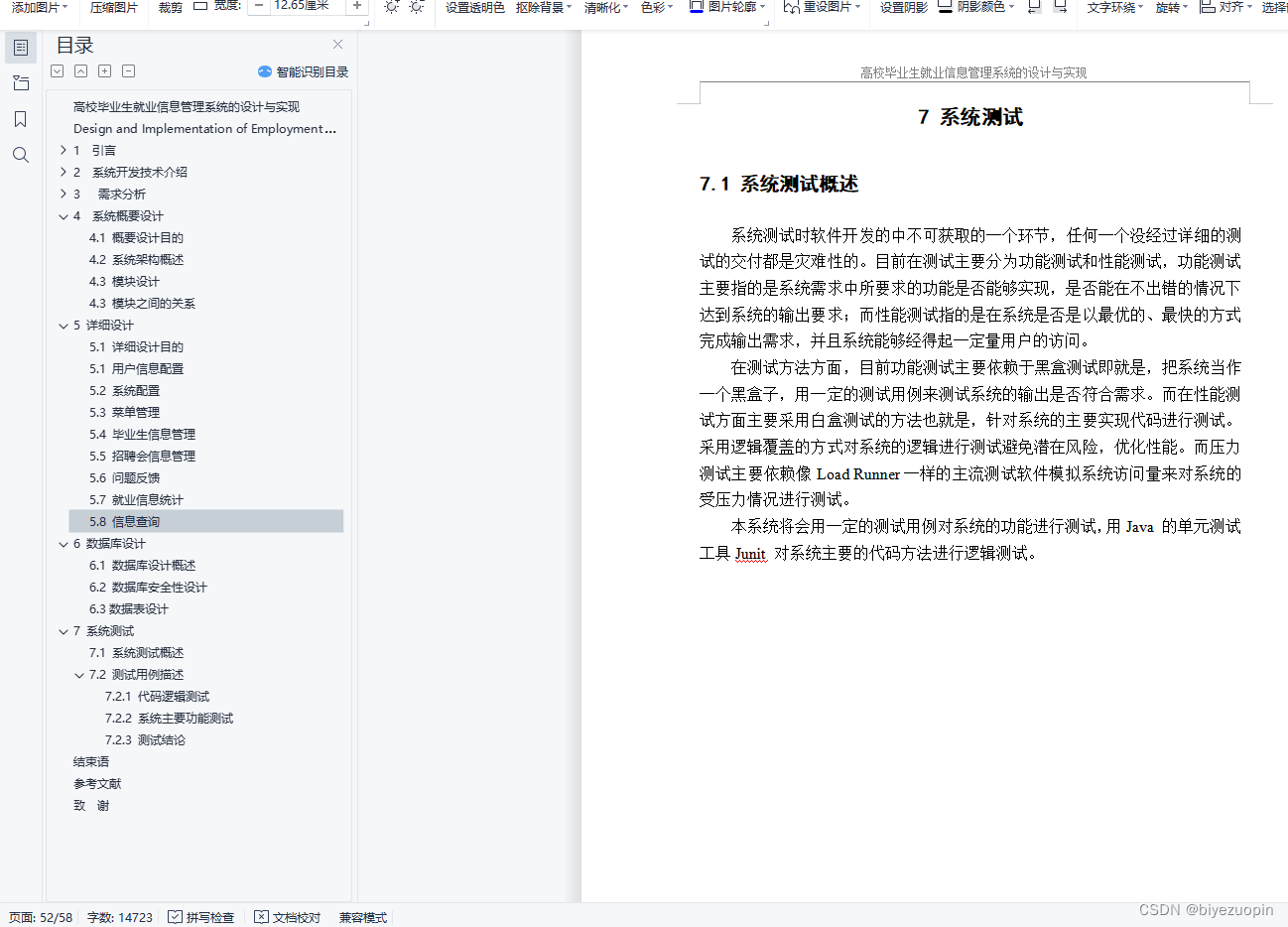Go to 6.3 数据表设计 heading

[128, 608]
